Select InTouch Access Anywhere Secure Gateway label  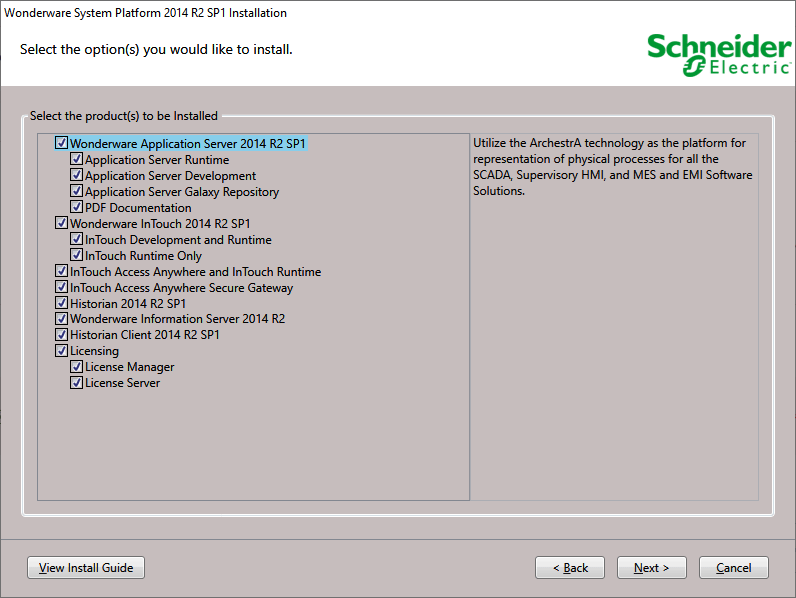click(182, 288)
